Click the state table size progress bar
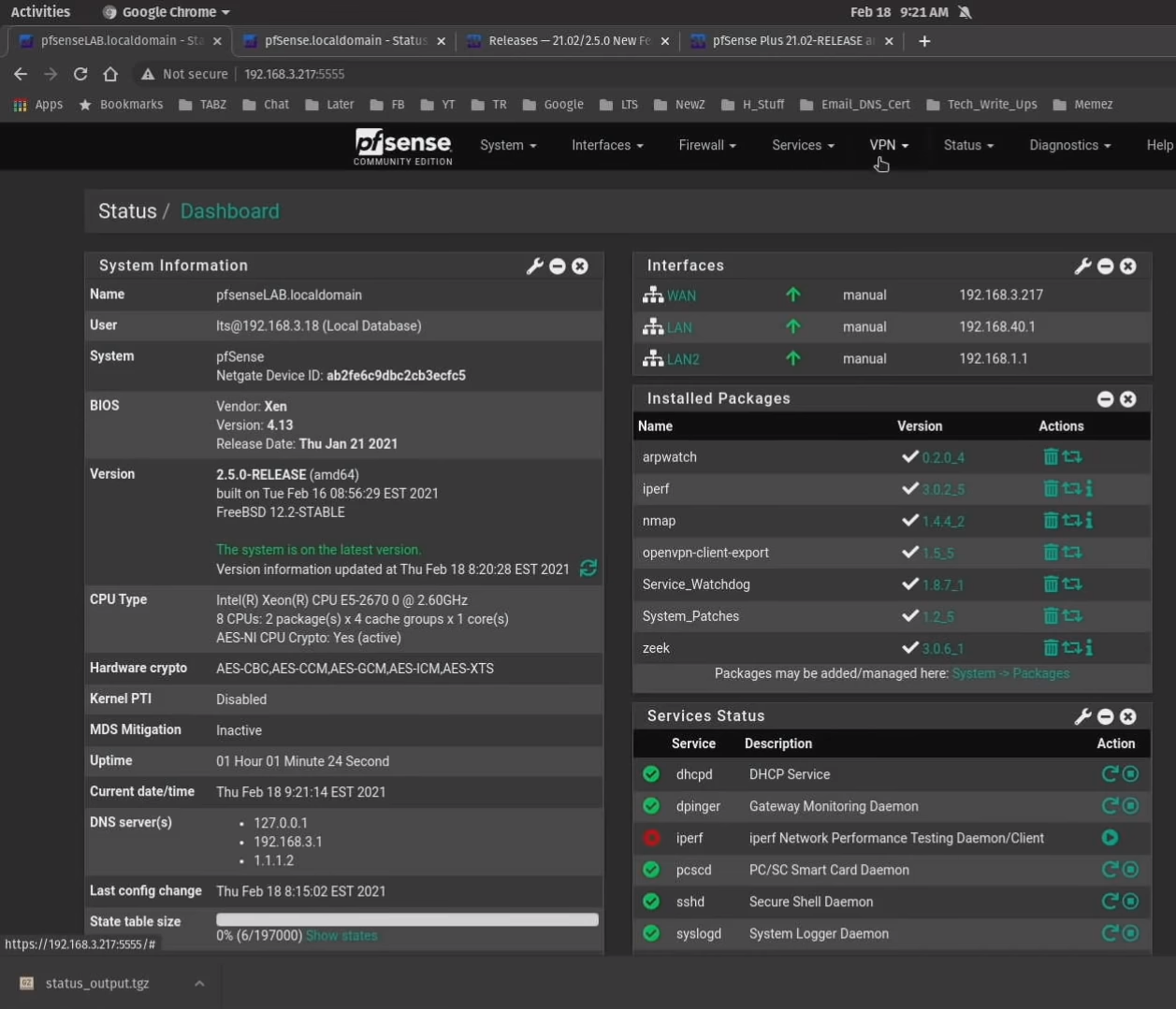 coord(407,920)
